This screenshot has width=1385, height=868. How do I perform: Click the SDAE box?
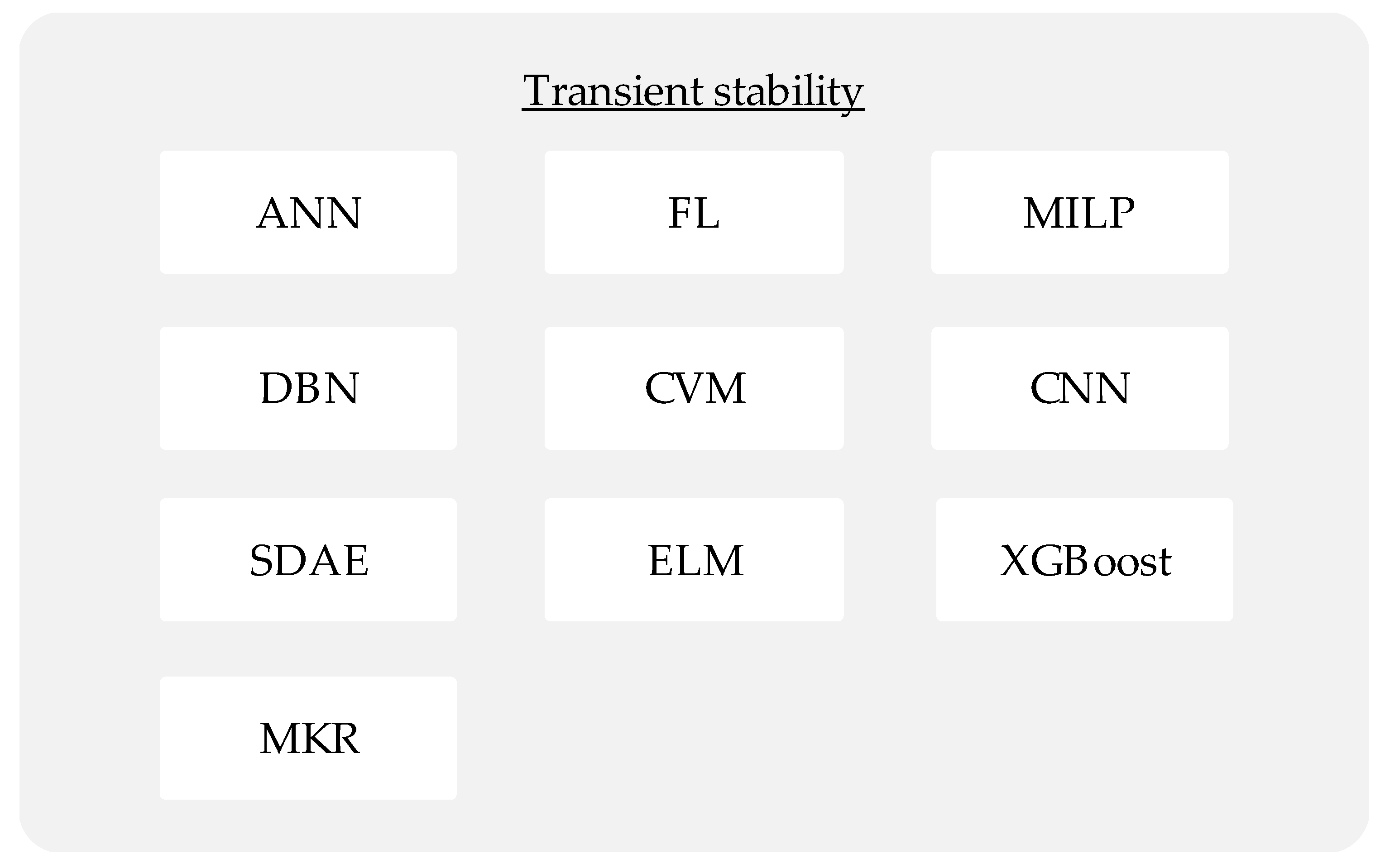(308, 560)
